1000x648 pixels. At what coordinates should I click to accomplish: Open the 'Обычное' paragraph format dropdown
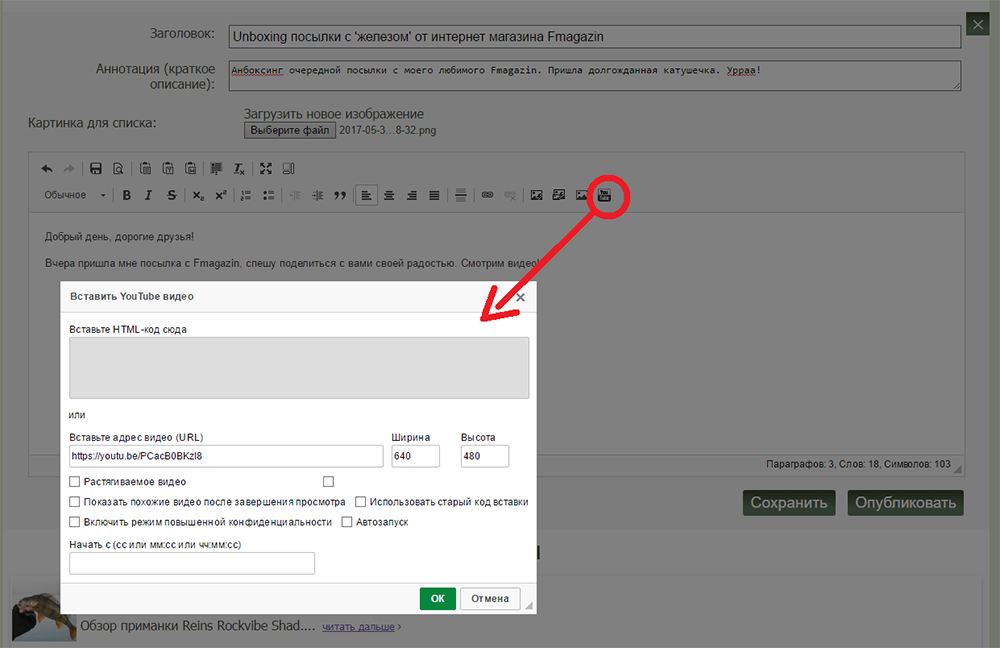(75, 195)
